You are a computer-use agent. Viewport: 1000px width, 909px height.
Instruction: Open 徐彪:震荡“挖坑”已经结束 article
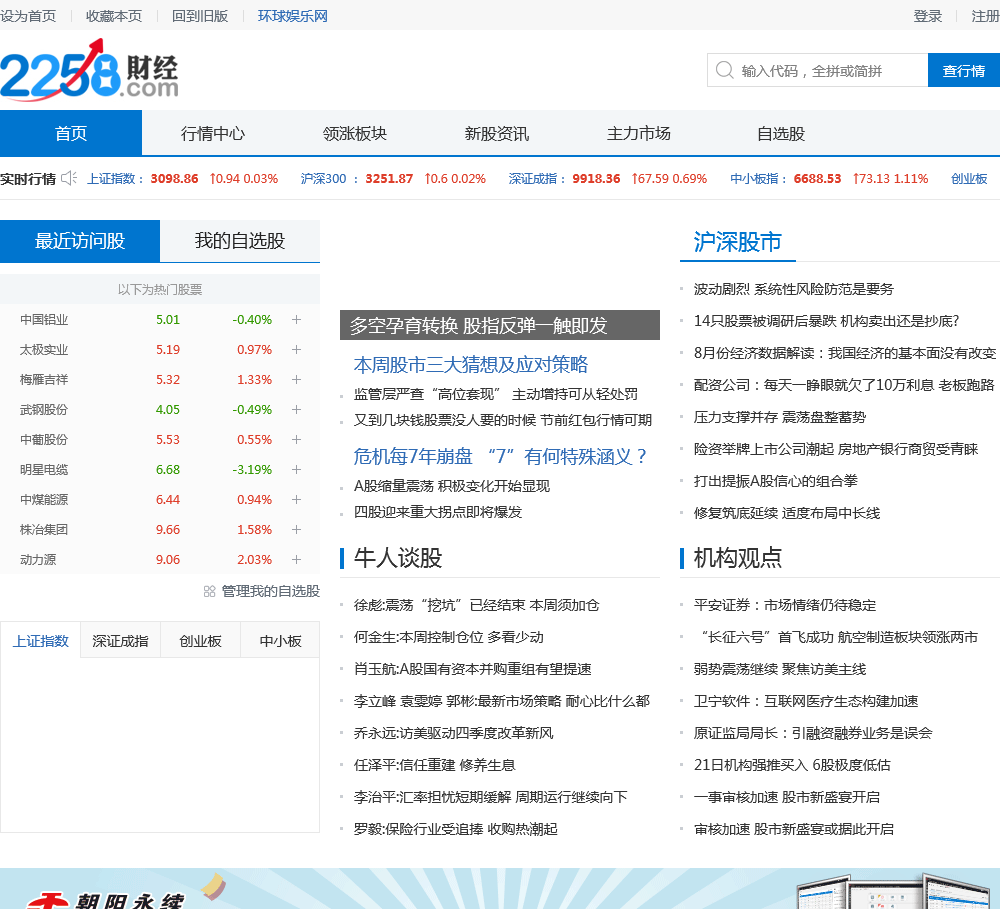(476, 605)
